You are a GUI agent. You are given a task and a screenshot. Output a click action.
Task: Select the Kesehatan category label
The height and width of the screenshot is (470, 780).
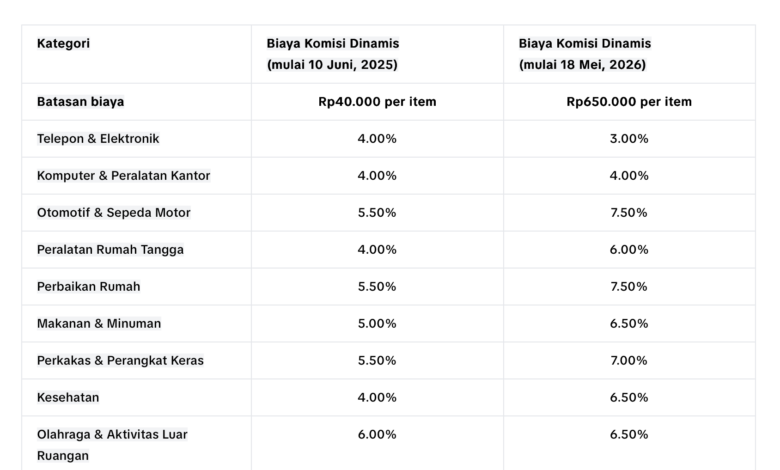[x=68, y=397]
